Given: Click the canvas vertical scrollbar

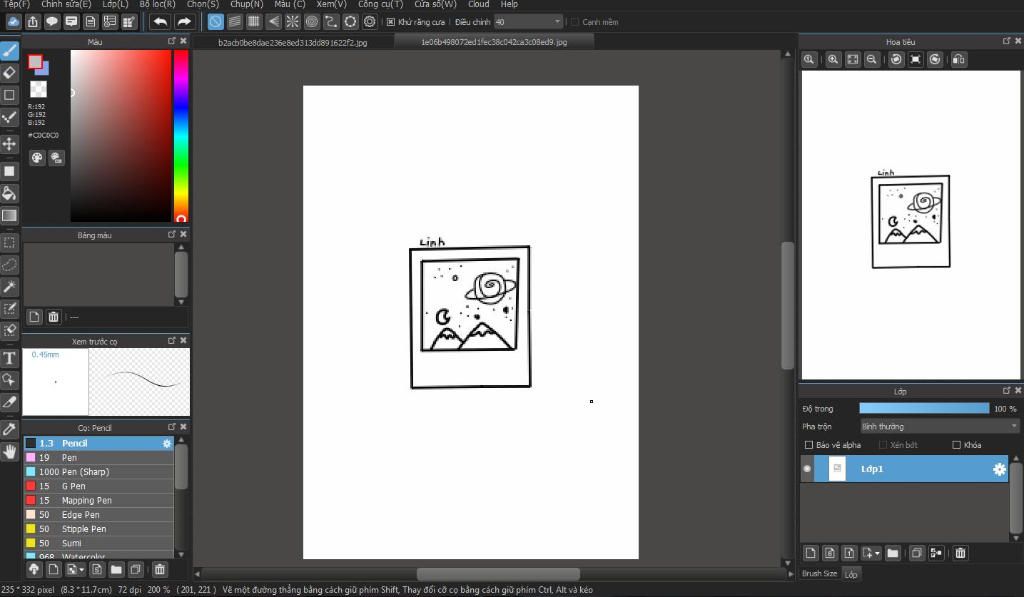Looking at the screenshot, I should tap(788, 306).
